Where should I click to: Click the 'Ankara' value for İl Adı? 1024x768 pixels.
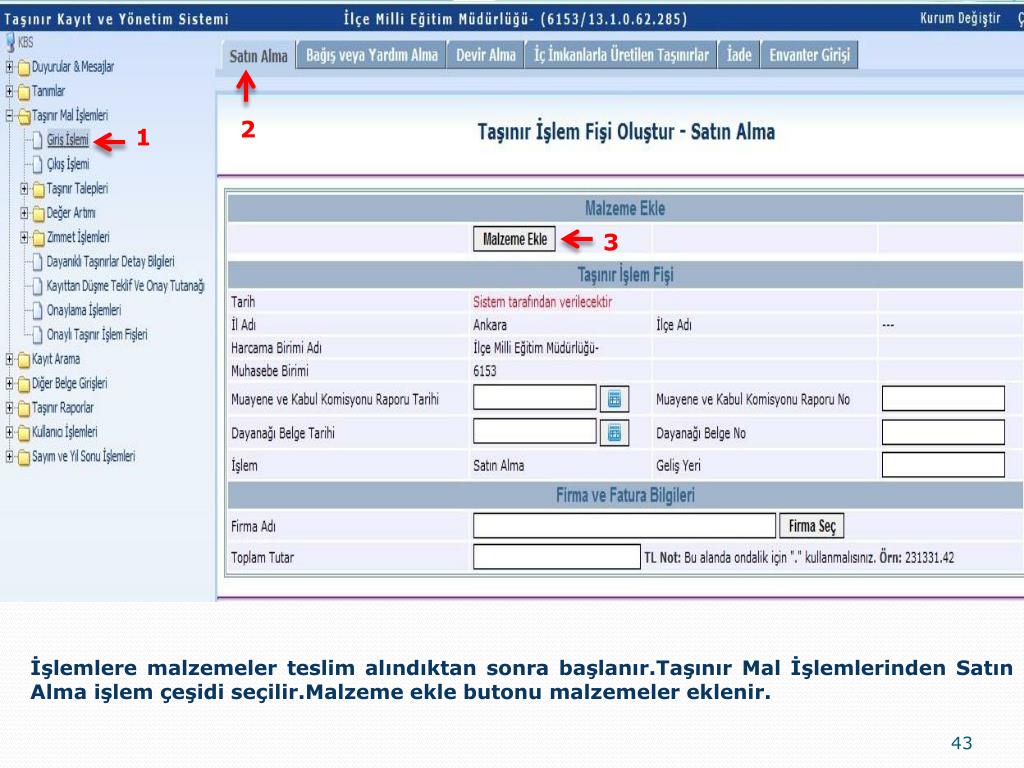click(x=490, y=325)
